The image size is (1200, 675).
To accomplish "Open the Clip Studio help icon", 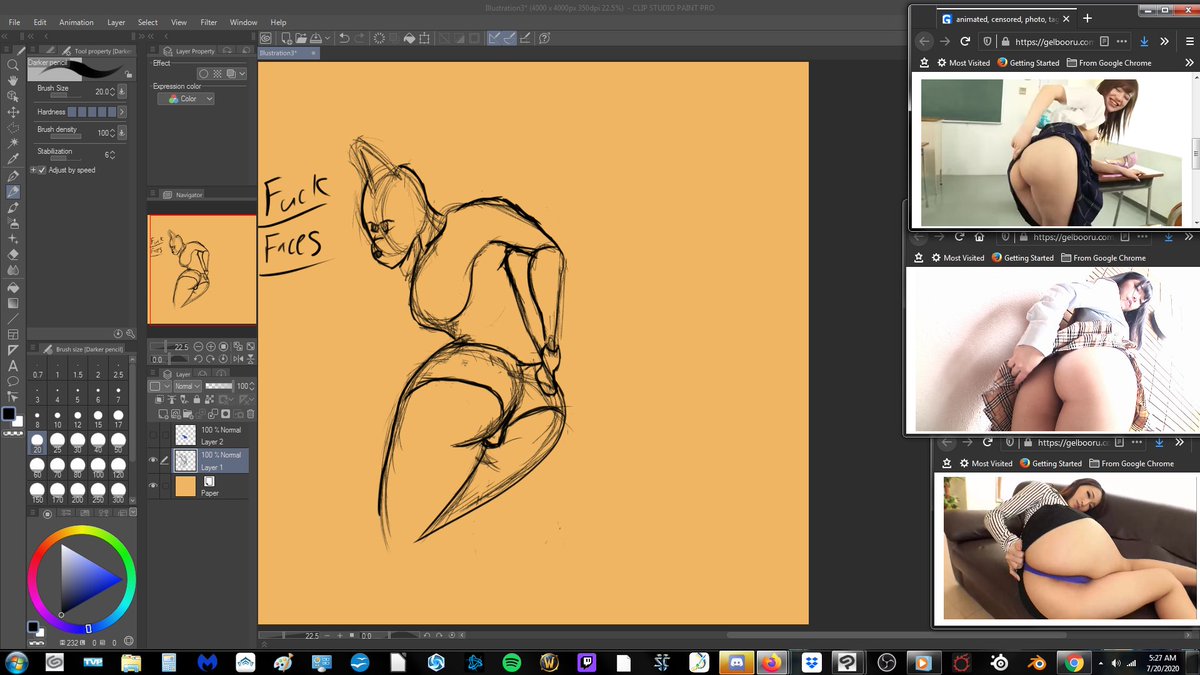I will tap(545, 38).
